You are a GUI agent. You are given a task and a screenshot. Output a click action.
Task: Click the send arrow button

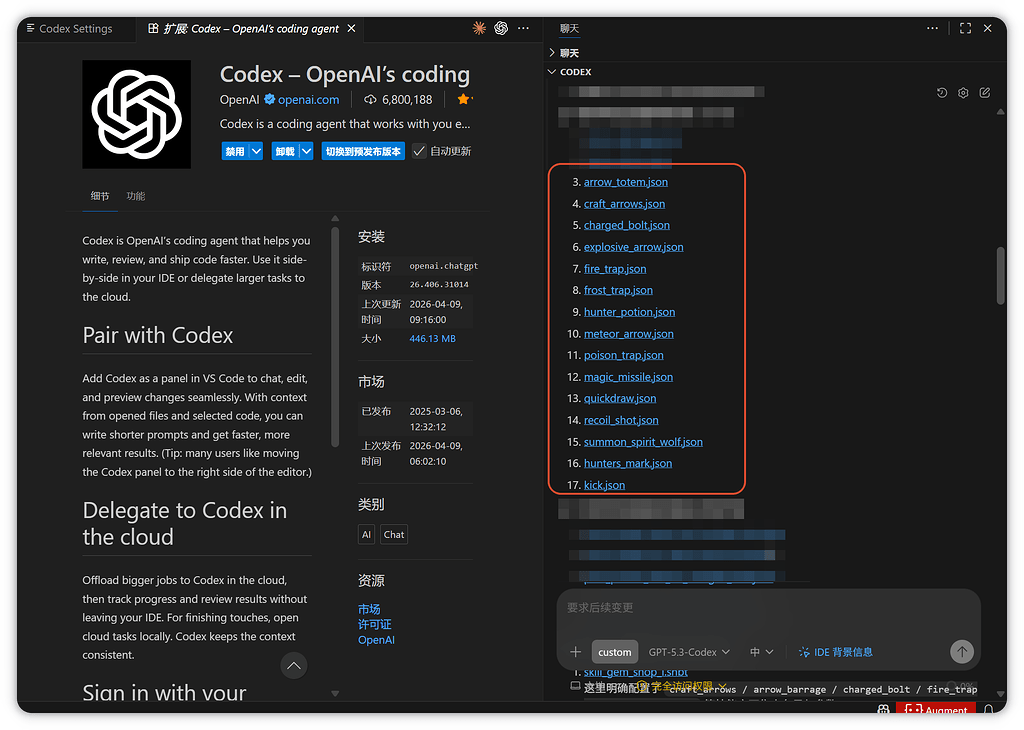click(961, 651)
